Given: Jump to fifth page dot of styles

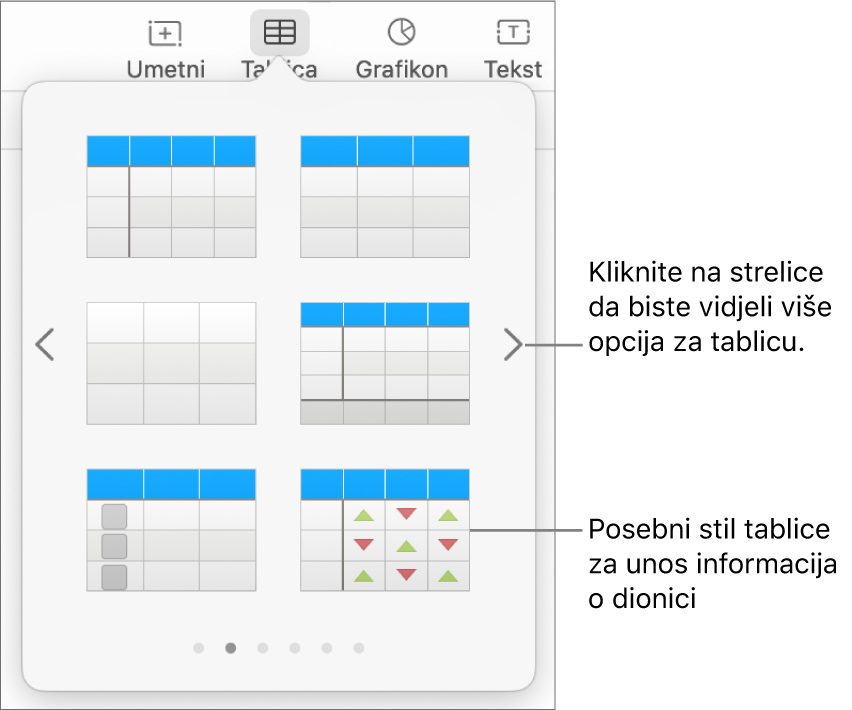Looking at the screenshot, I should point(327,648).
